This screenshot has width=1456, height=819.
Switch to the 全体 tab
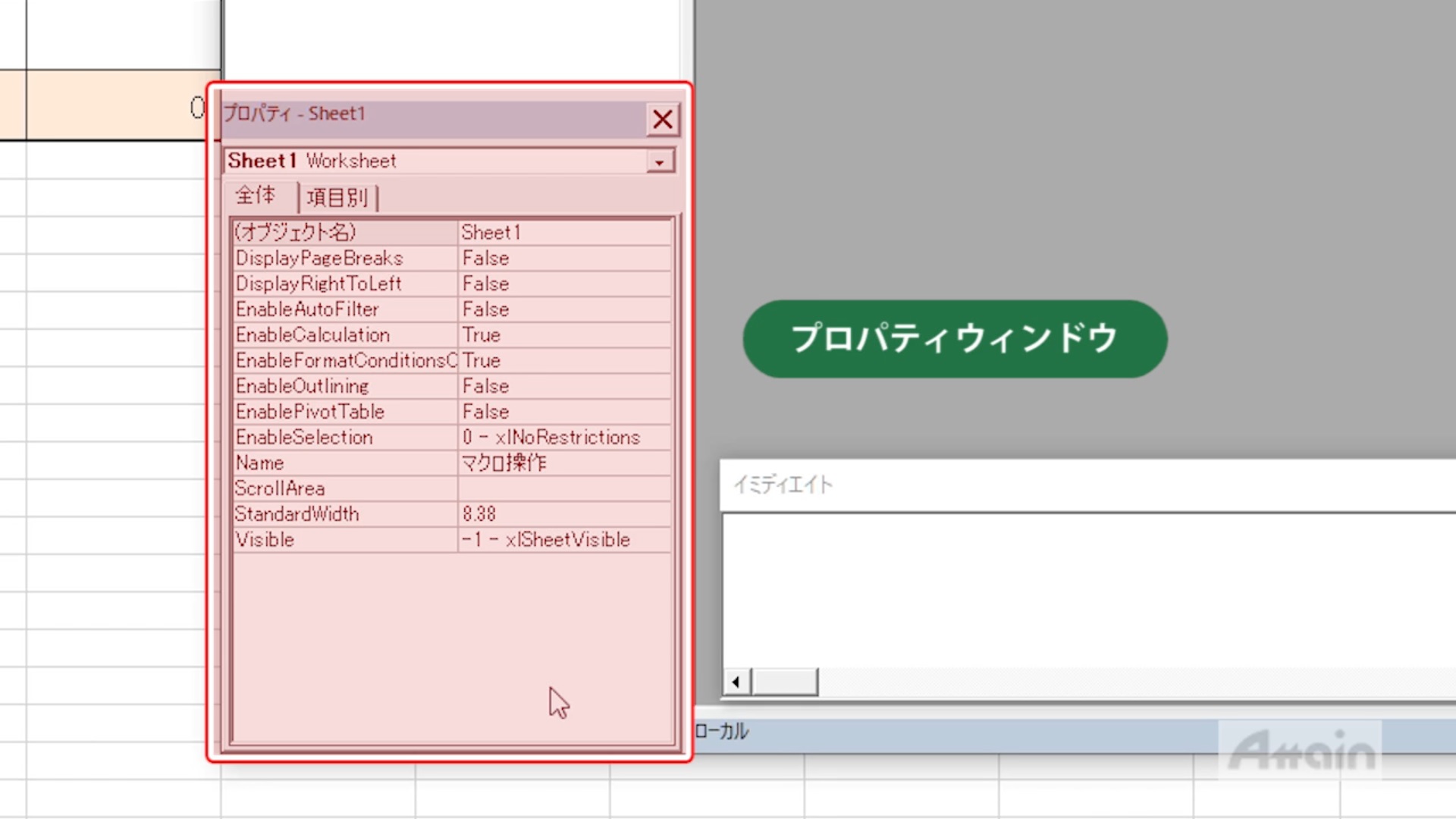click(256, 196)
